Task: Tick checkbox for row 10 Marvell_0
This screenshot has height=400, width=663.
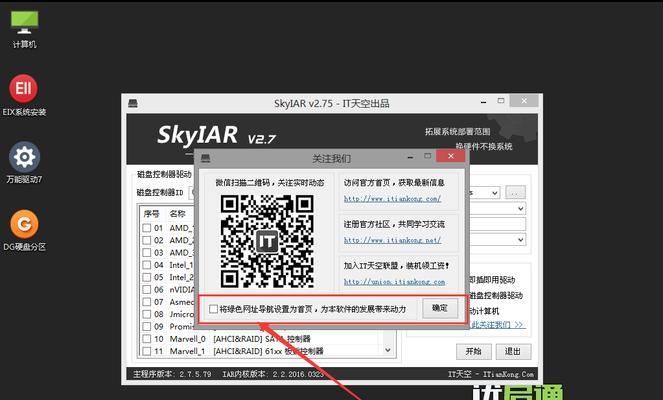Action: click(x=147, y=339)
